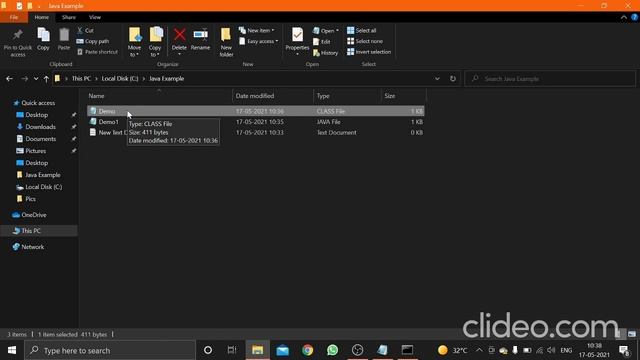Focus the Search Java Example box
Screen dimensions: 640x360
tap(550, 78)
